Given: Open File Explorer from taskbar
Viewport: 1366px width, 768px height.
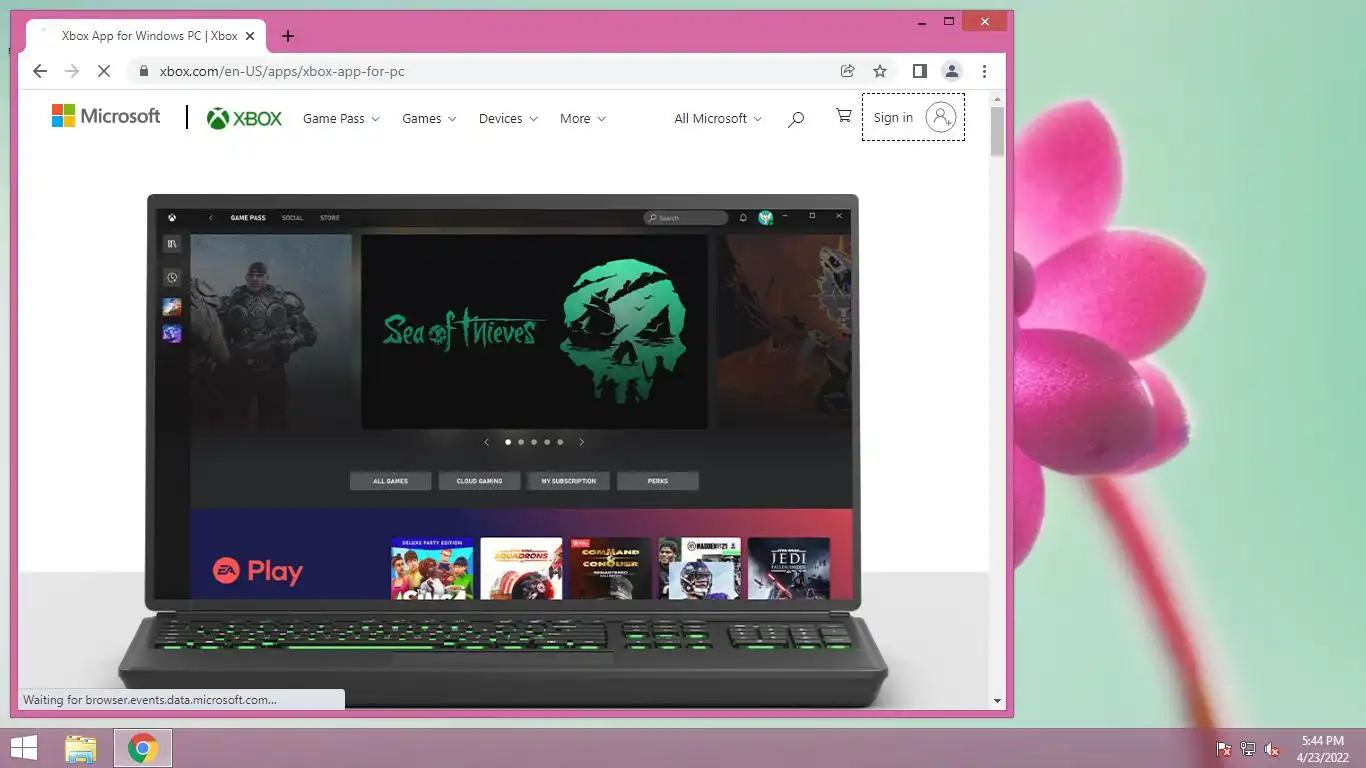Looking at the screenshot, I should coord(81,748).
